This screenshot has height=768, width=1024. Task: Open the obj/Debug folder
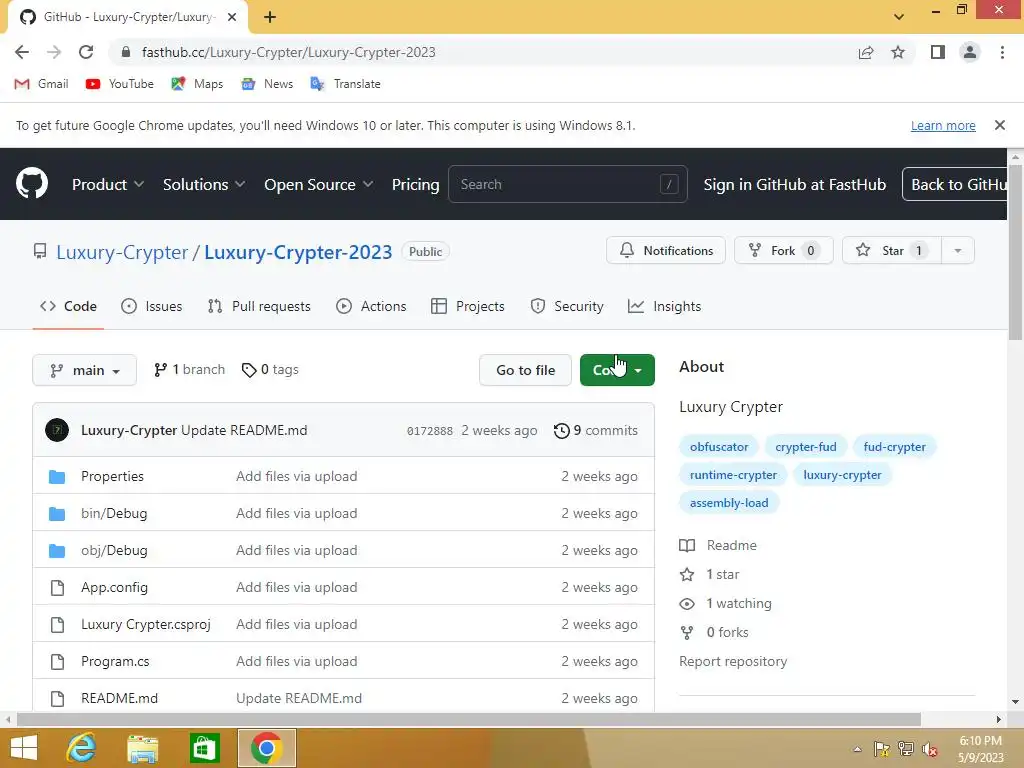[114, 551]
